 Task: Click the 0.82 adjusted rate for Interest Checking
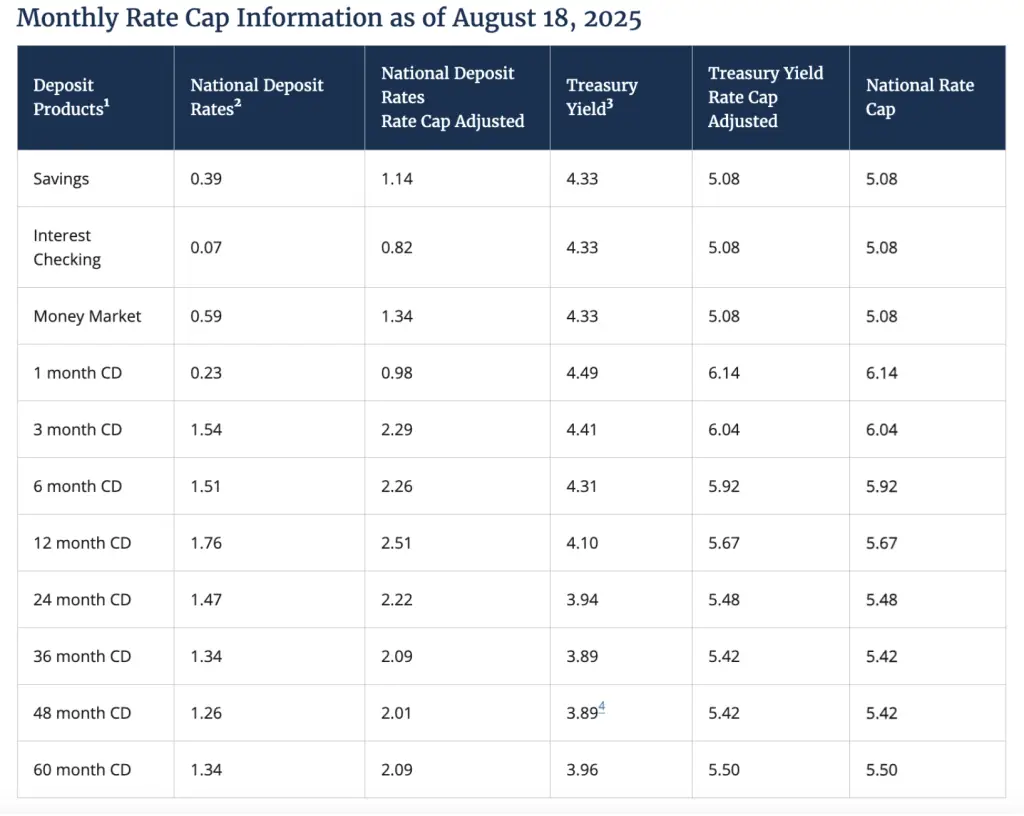point(397,247)
